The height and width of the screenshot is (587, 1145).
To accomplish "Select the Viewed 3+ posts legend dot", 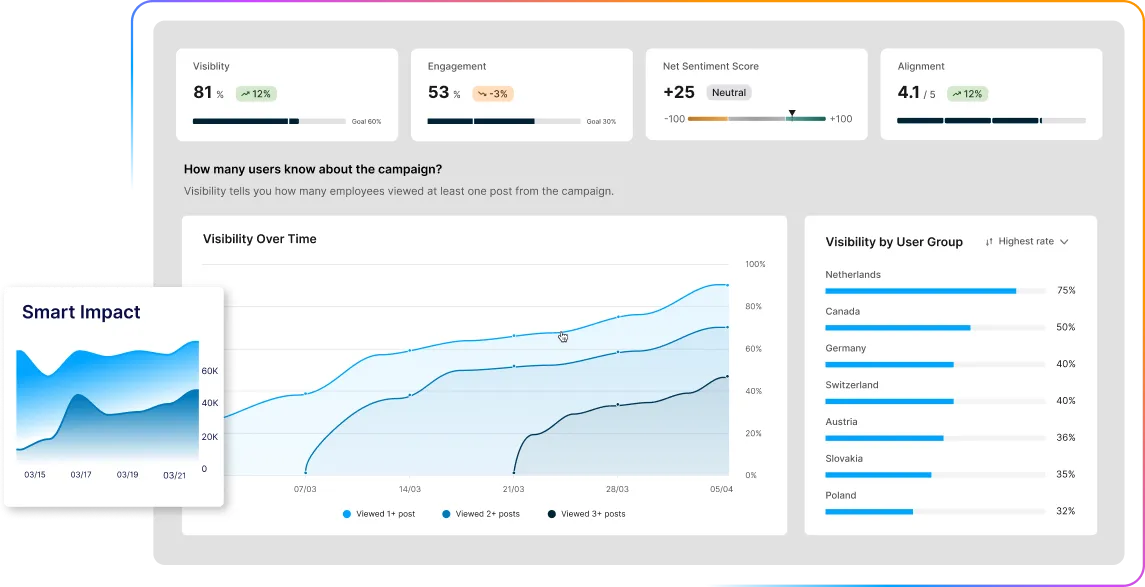I will click(553, 513).
